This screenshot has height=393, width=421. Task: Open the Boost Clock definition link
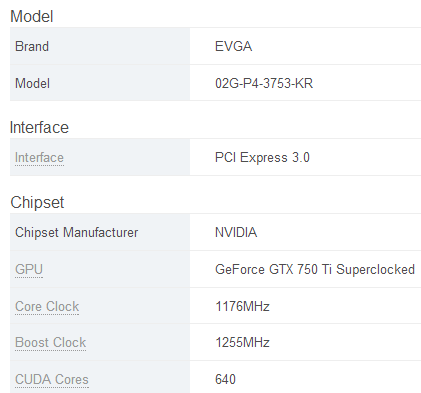pos(50,342)
